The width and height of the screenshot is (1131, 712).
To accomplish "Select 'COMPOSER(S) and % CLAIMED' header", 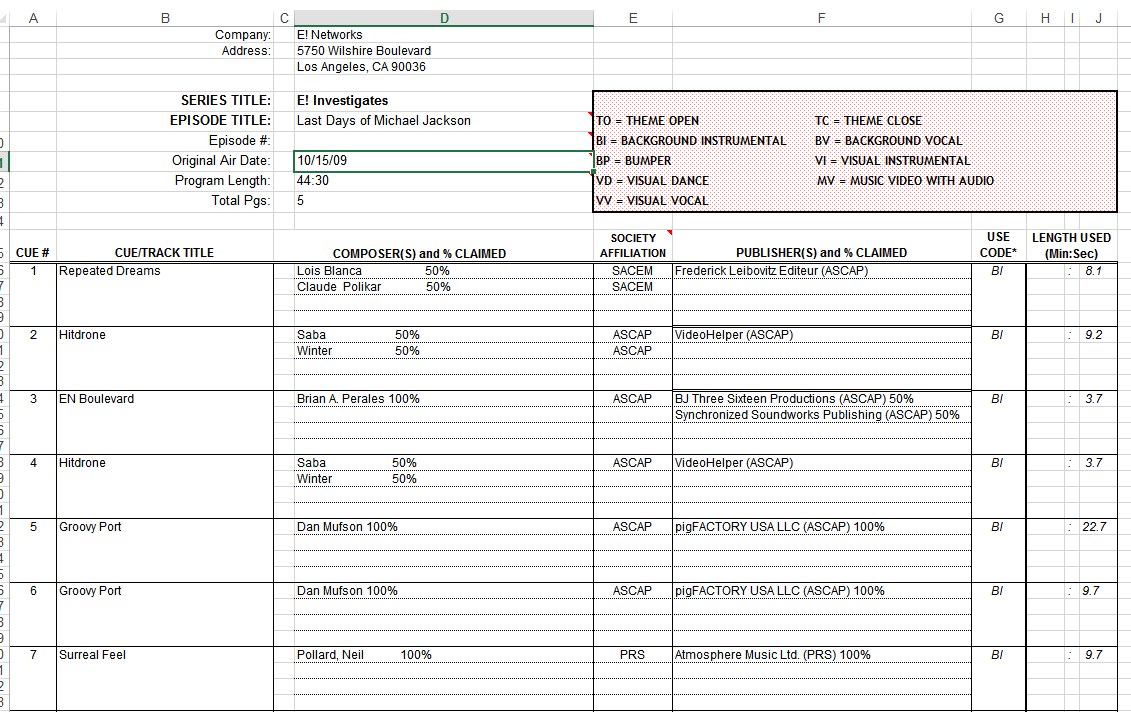I will (419, 253).
